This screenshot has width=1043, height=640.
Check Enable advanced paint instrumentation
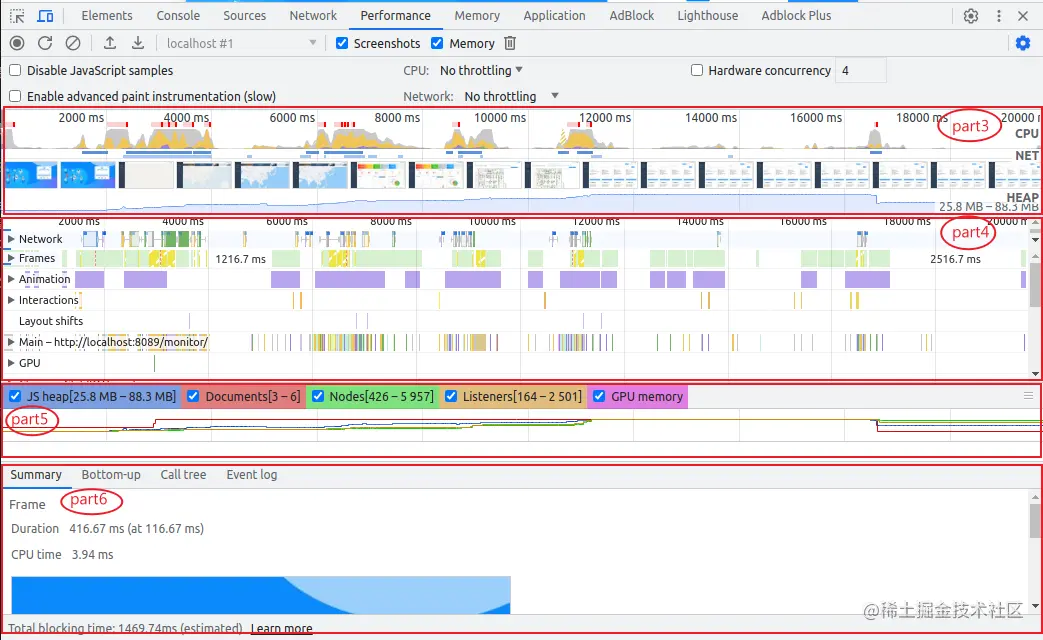click(15, 96)
